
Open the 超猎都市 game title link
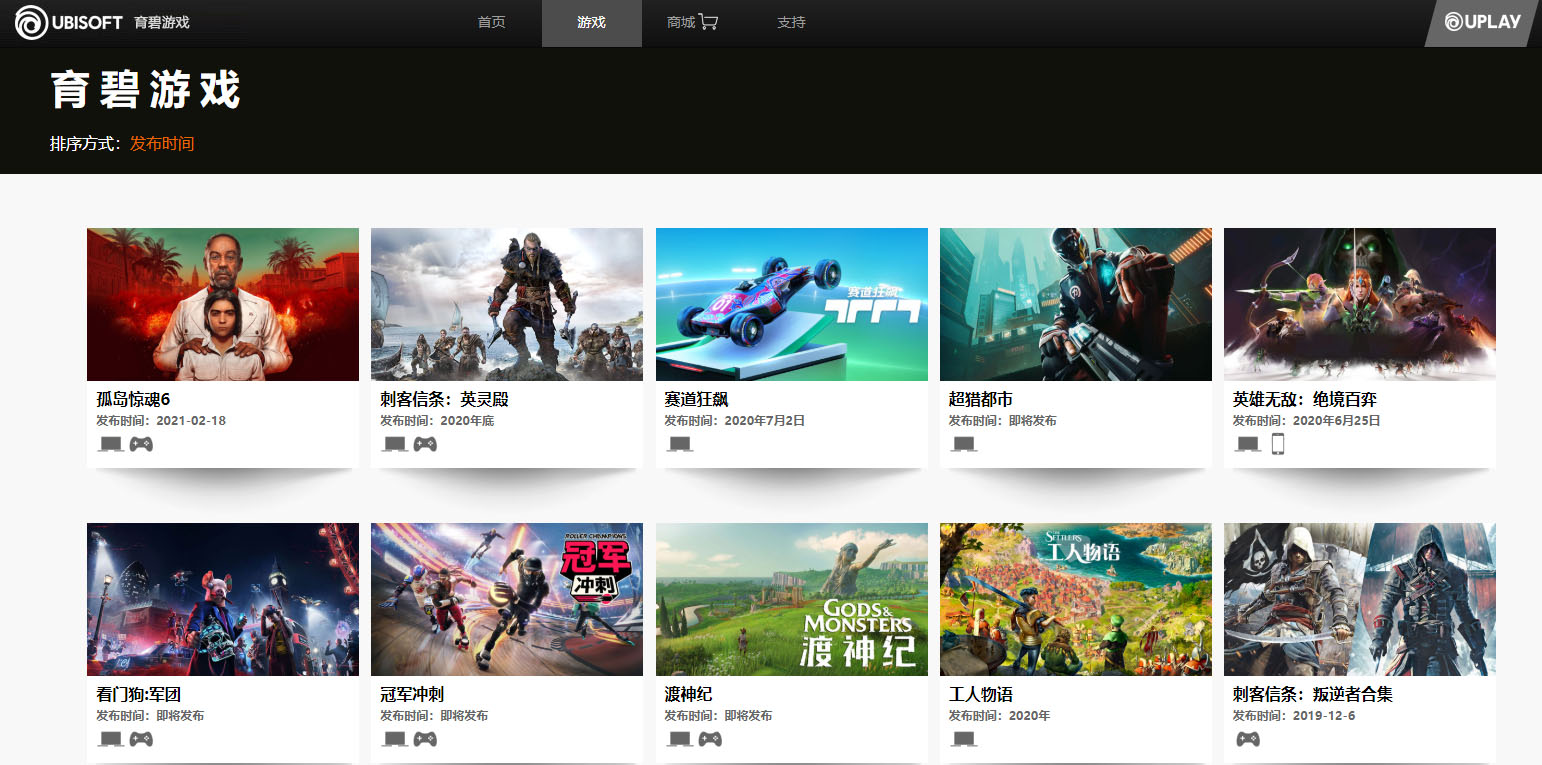pos(980,400)
